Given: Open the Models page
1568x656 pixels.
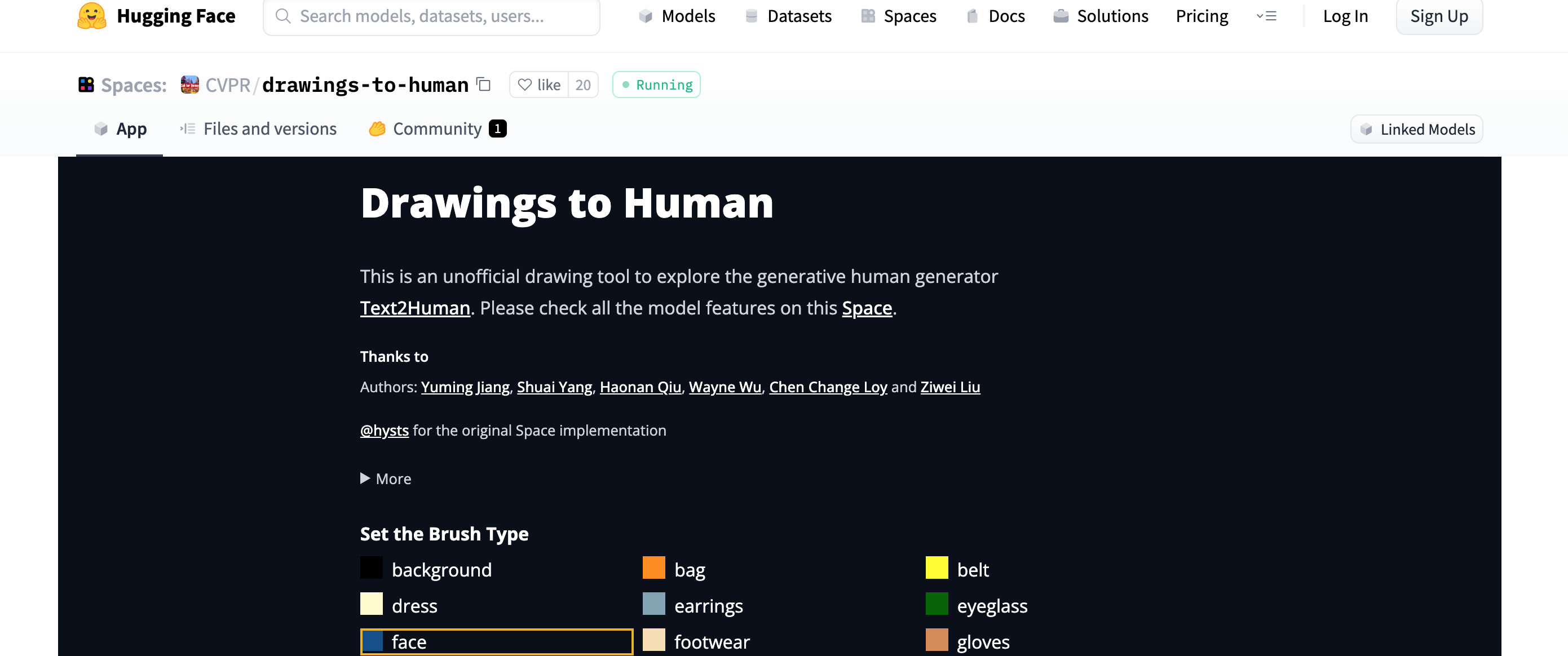Looking at the screenshot, I should 677,16.
